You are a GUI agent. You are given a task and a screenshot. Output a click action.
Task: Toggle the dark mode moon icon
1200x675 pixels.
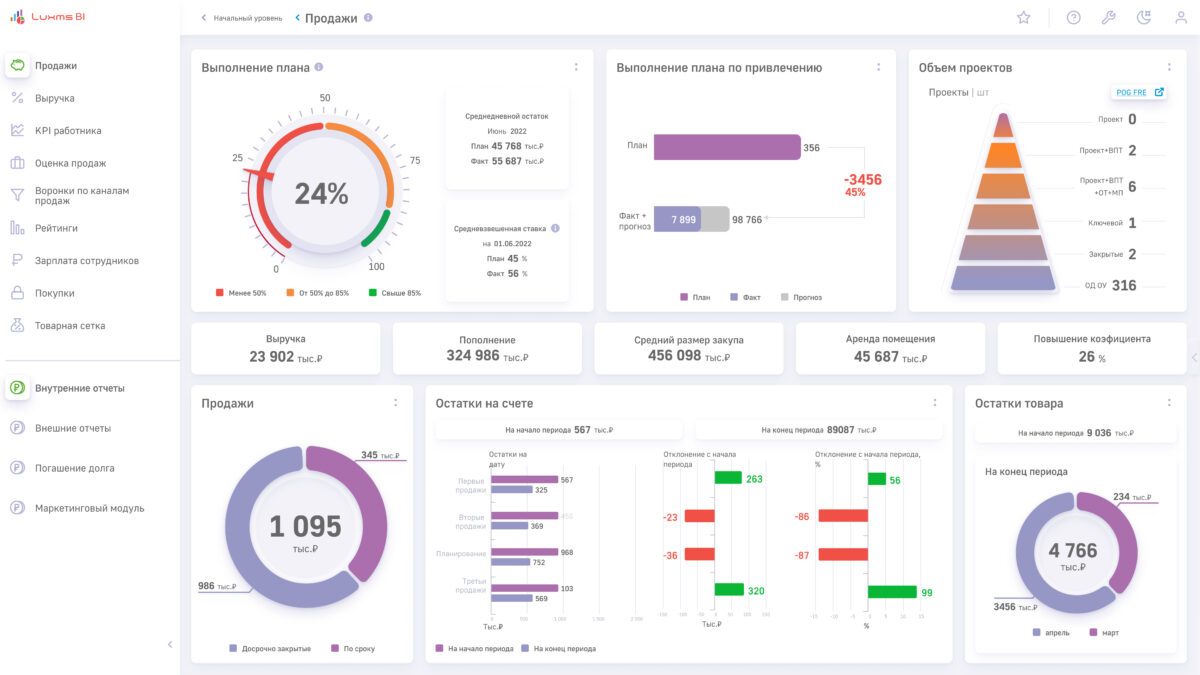pos(1144,17)
